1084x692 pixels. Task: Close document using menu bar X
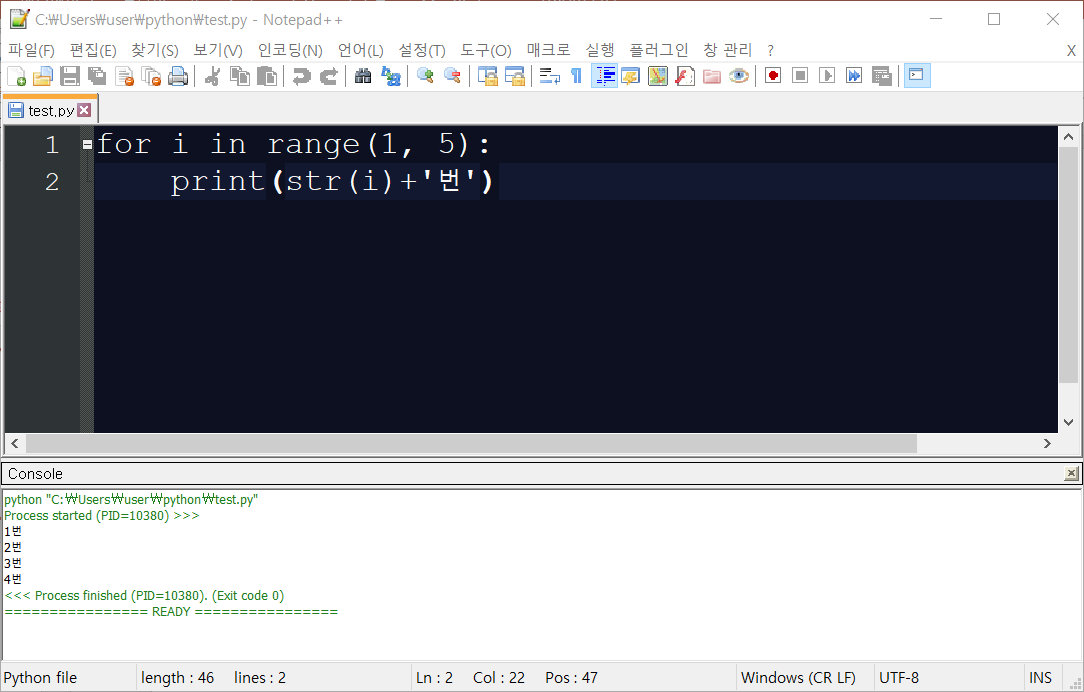tap(1071, 50)
